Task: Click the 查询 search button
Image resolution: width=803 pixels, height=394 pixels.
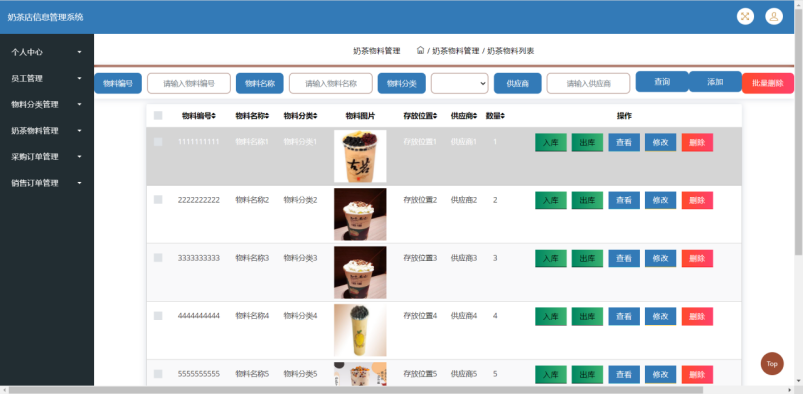Action: pyautogui.click(x=662, y=82)
